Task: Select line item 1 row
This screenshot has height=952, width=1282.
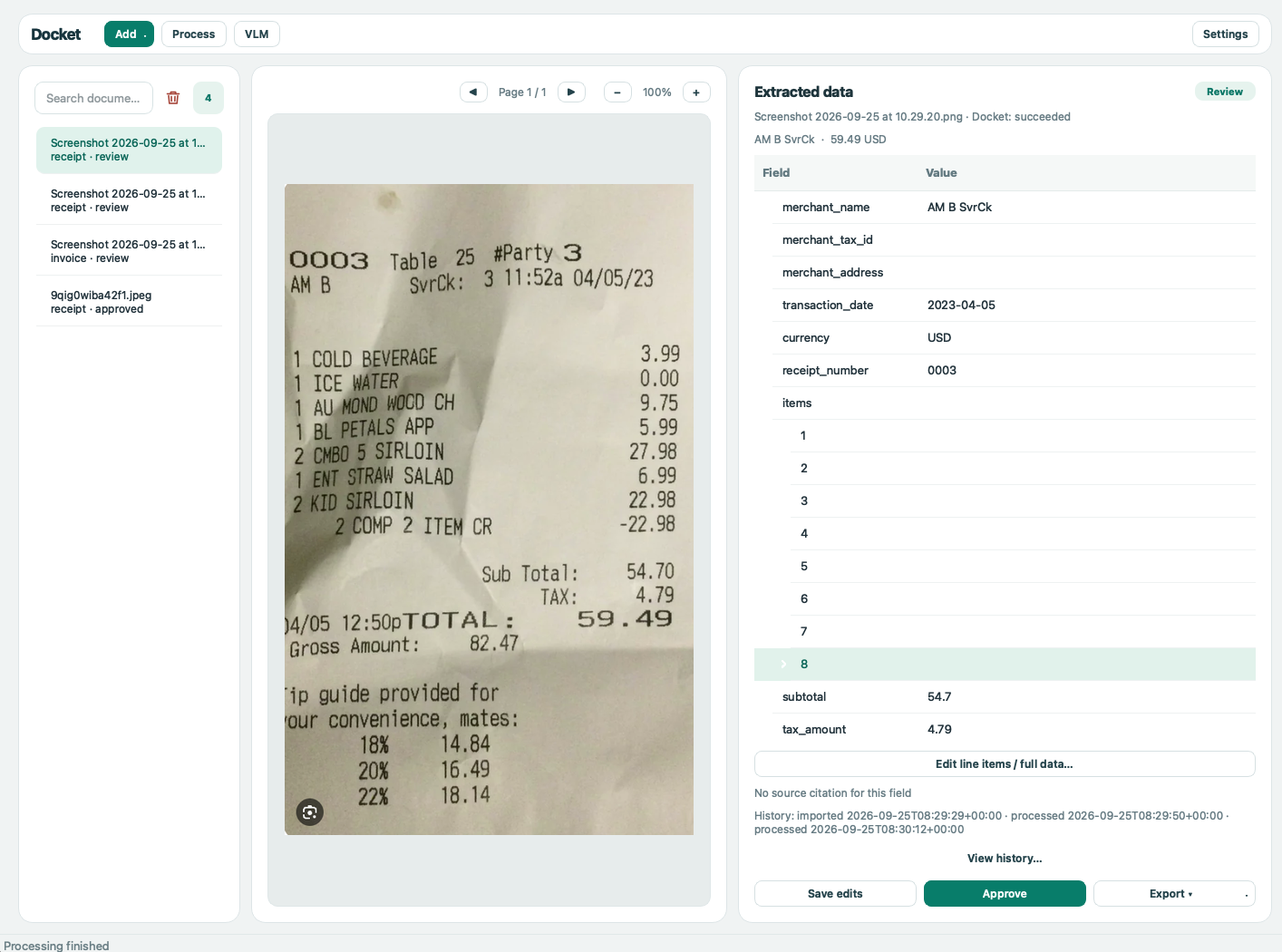Action: click(1005, 436)
